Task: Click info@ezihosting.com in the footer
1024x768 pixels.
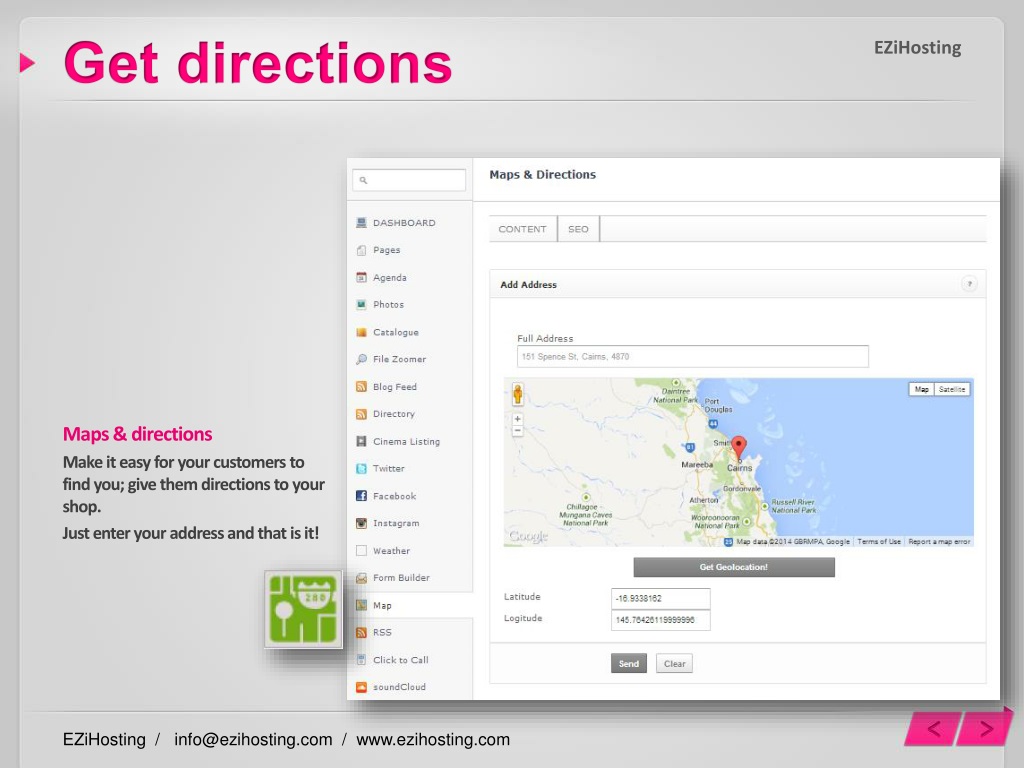Action: click(x=253, y=739)
